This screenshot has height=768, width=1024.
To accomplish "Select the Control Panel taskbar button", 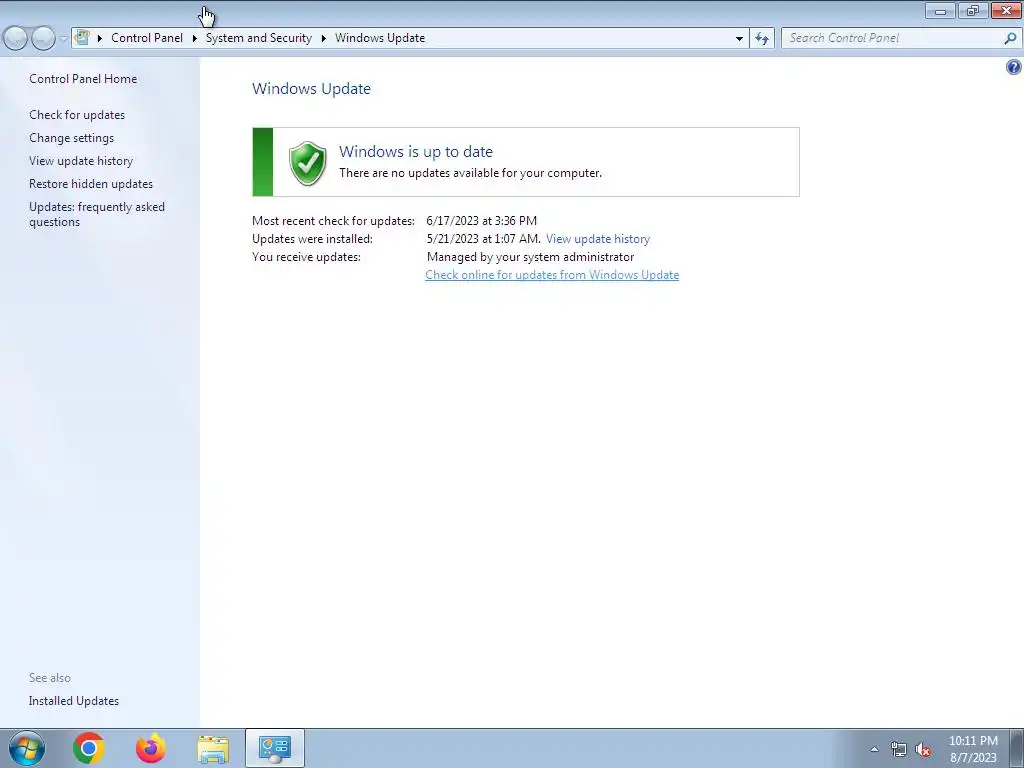I will click(275, 748).
